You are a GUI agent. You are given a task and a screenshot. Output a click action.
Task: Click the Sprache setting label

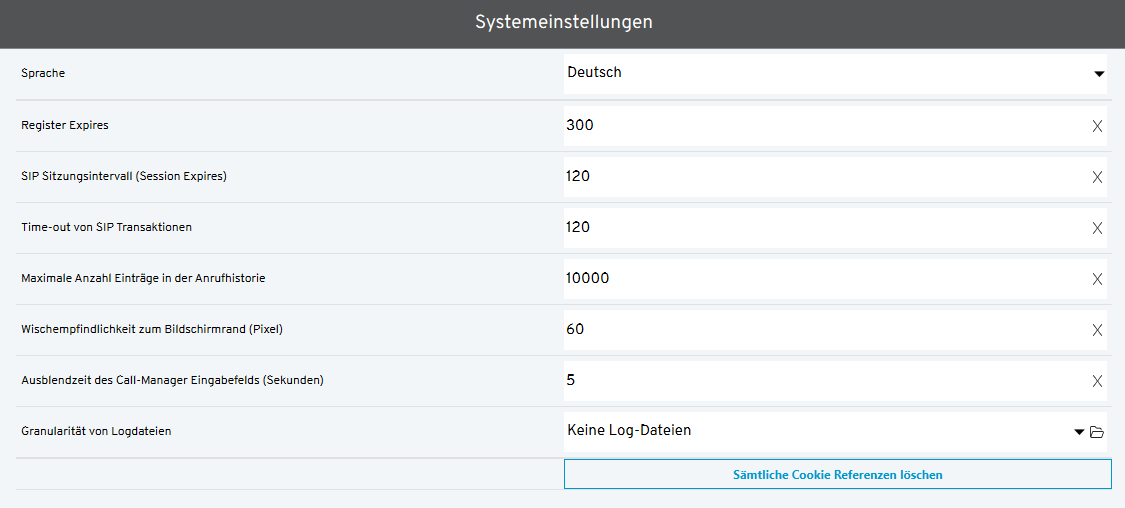[43, 74]
